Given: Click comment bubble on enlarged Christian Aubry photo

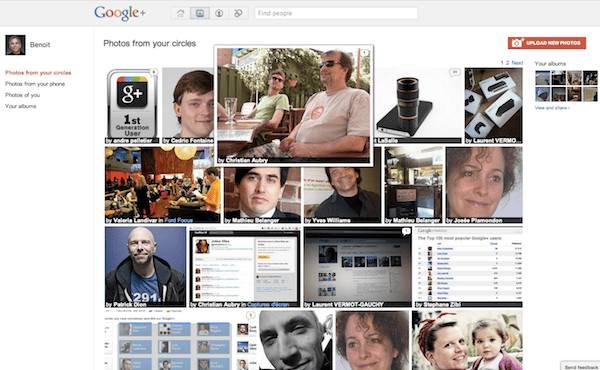Looking at the screenshot, I should pos(364,53).
